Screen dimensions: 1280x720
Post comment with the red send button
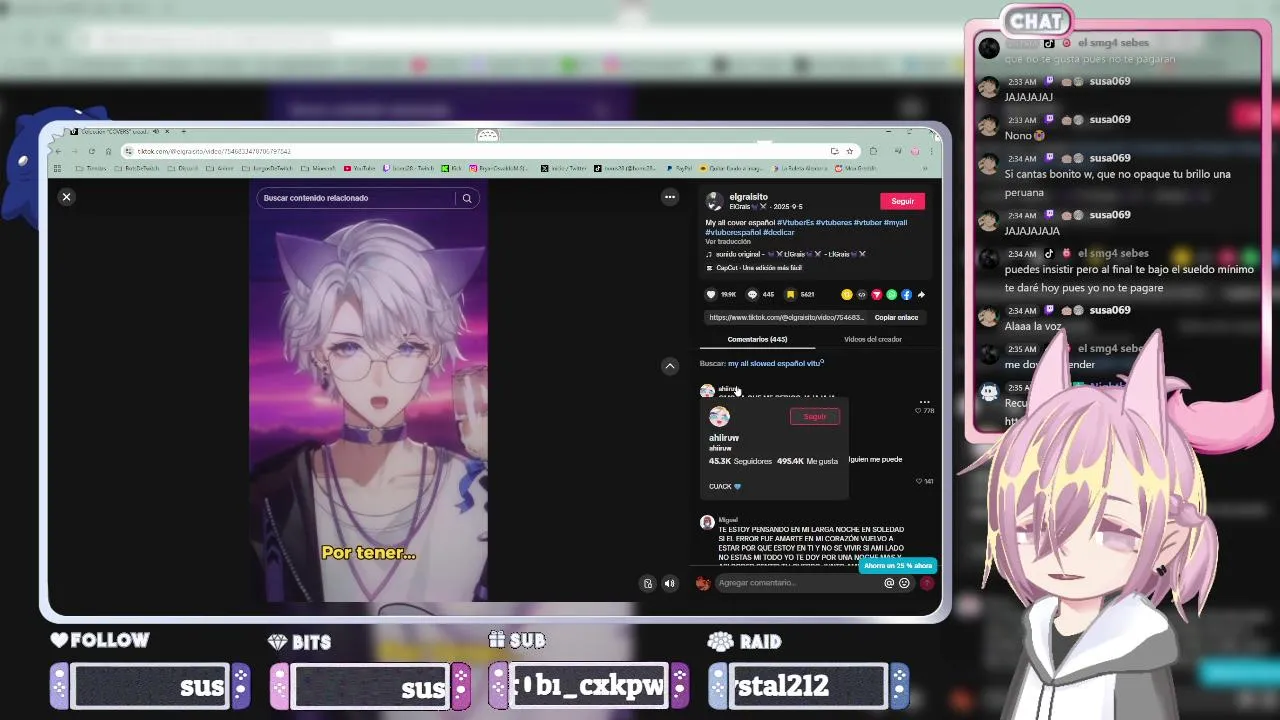[927, 583]
